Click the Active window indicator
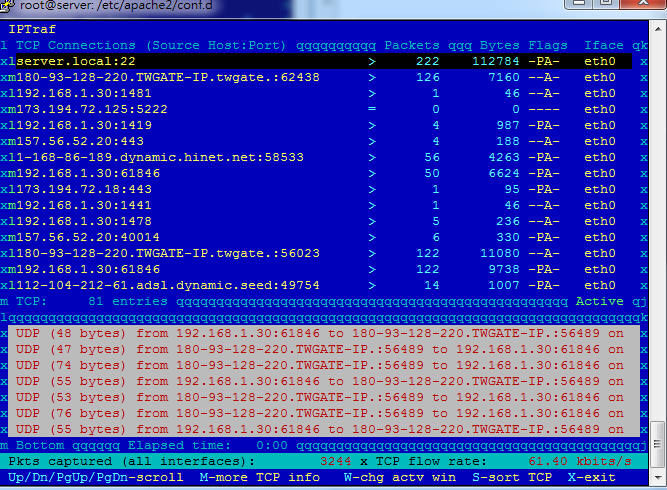 [600, 302]
